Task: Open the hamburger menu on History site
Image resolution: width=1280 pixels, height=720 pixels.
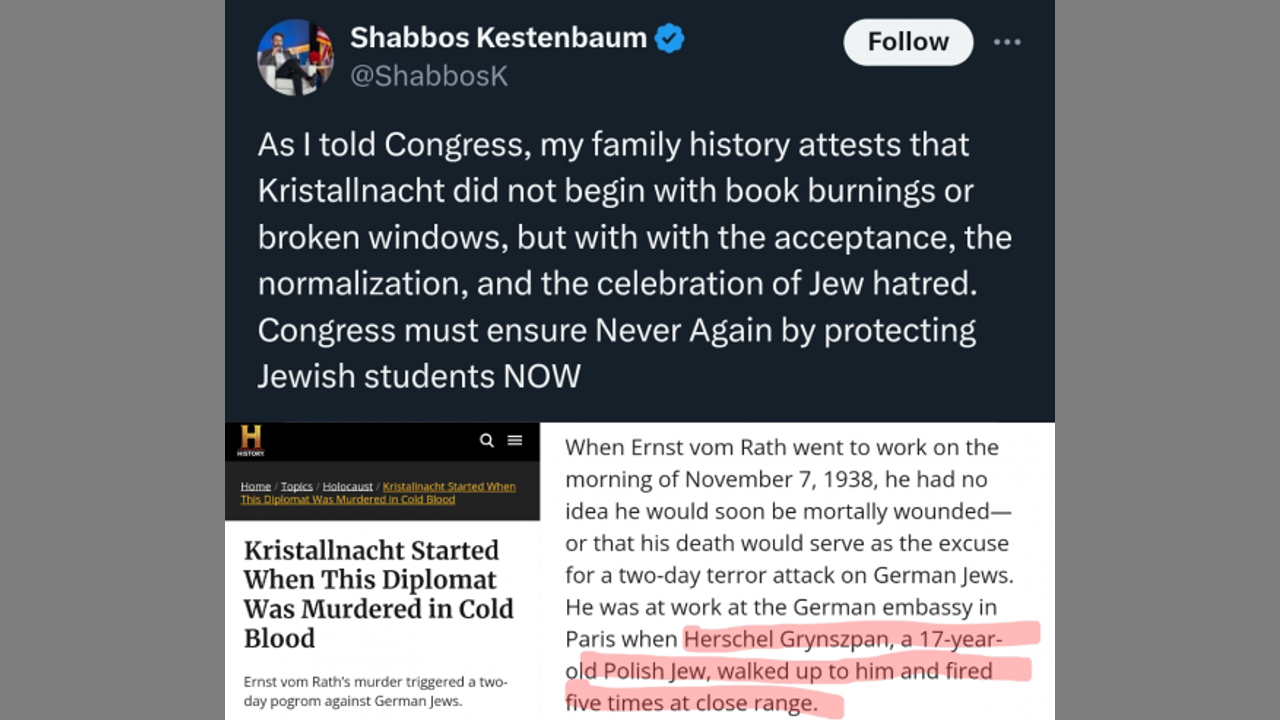Action: tap(515, 440)
